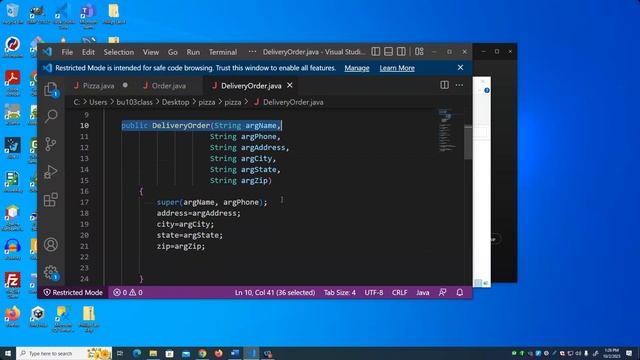640x360 pixels.
Task: Open the Extensions view
Action: (x=51, y=200)
